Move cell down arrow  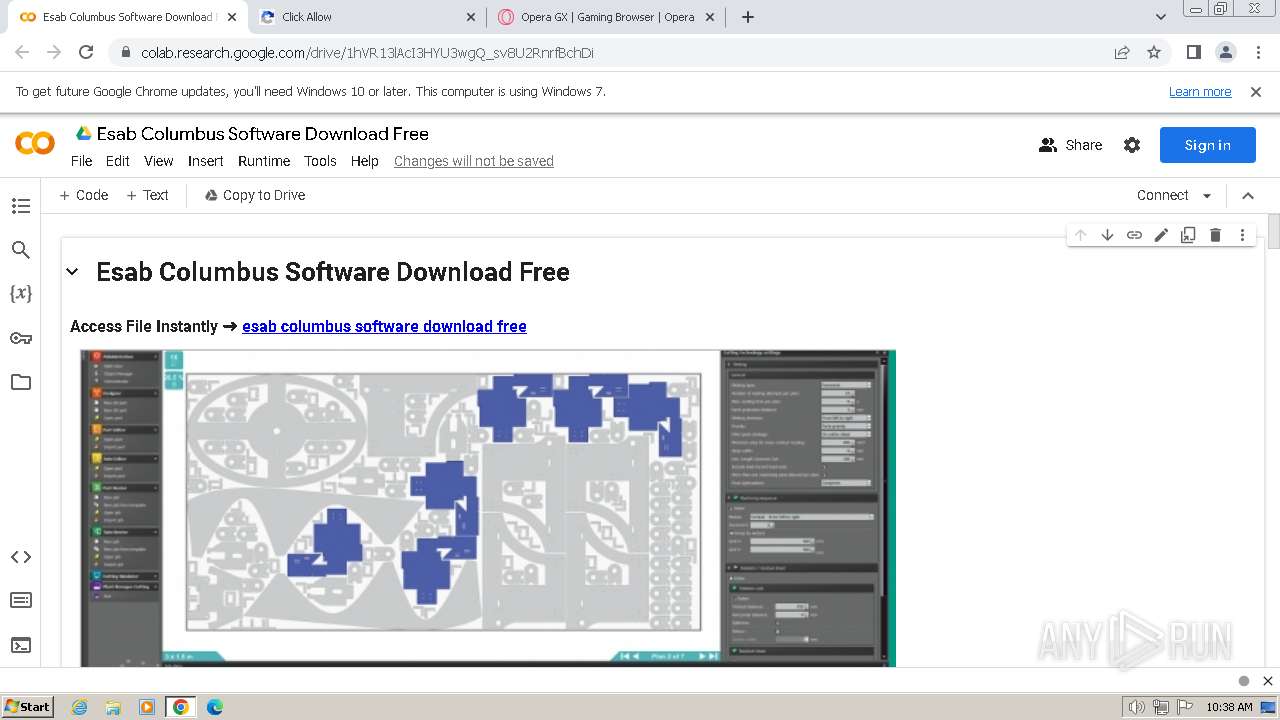point(1107,235)
